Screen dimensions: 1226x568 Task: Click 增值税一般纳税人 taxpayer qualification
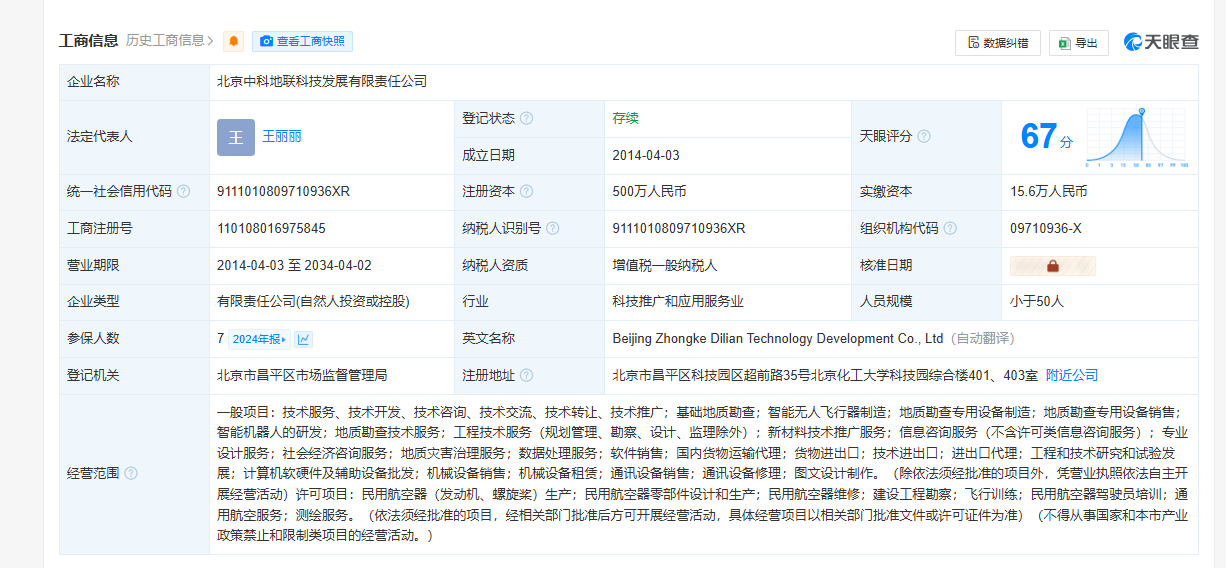(x=665, y=266)
